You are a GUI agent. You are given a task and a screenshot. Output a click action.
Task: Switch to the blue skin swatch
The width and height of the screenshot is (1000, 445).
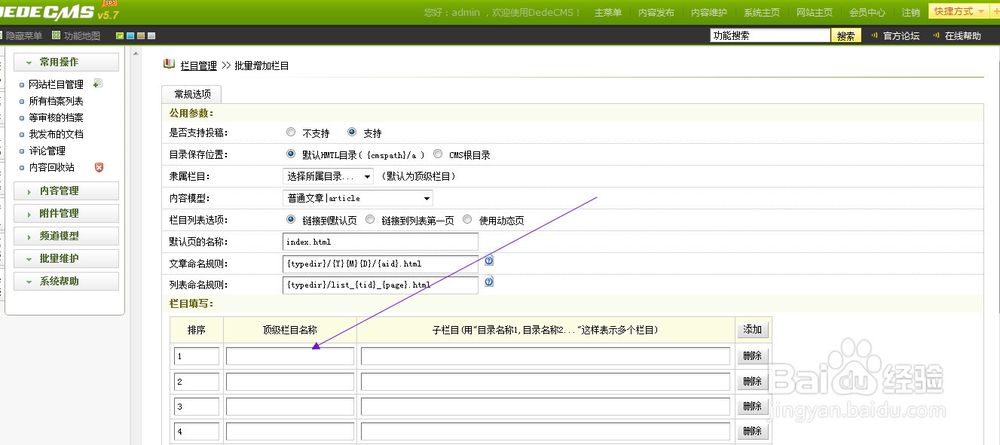pyautogui.click(x=130, y=36)
